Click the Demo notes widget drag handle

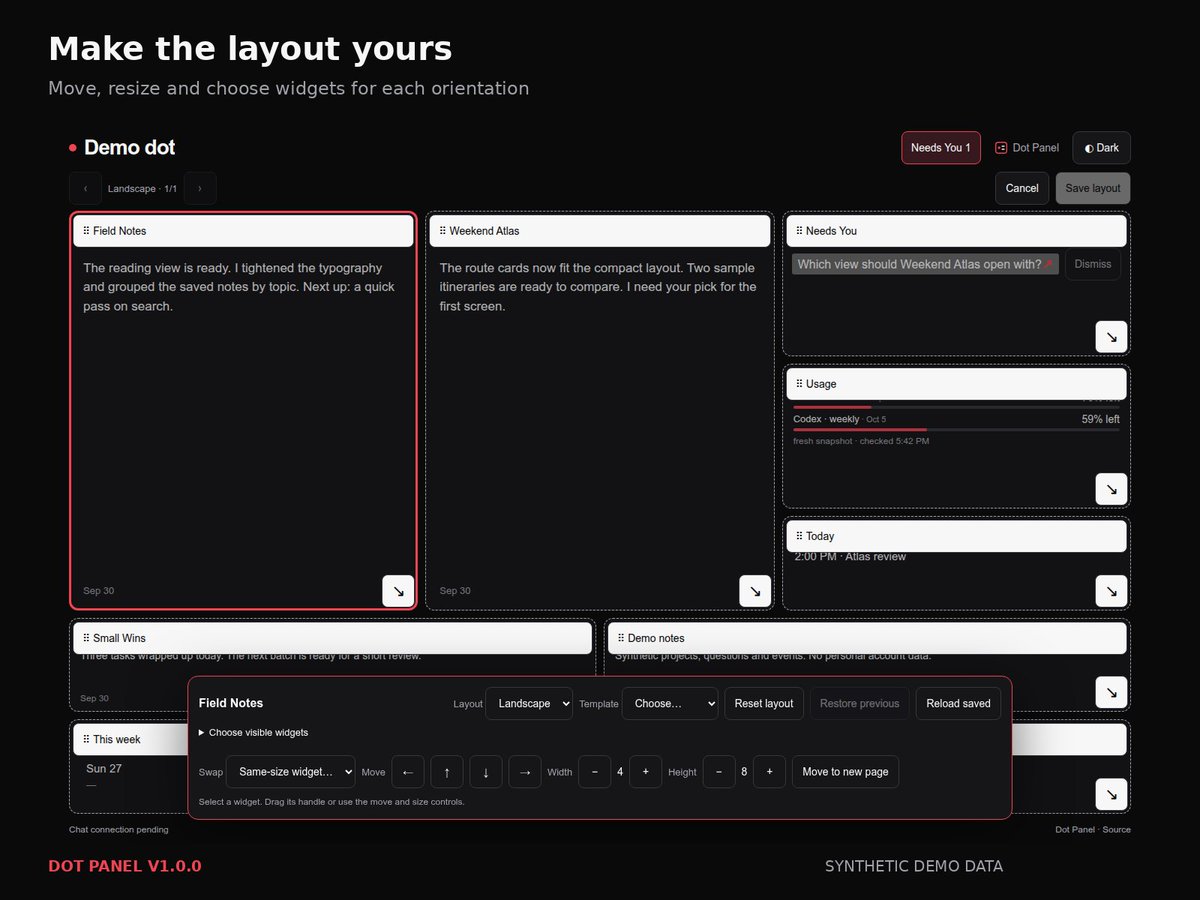867,638
